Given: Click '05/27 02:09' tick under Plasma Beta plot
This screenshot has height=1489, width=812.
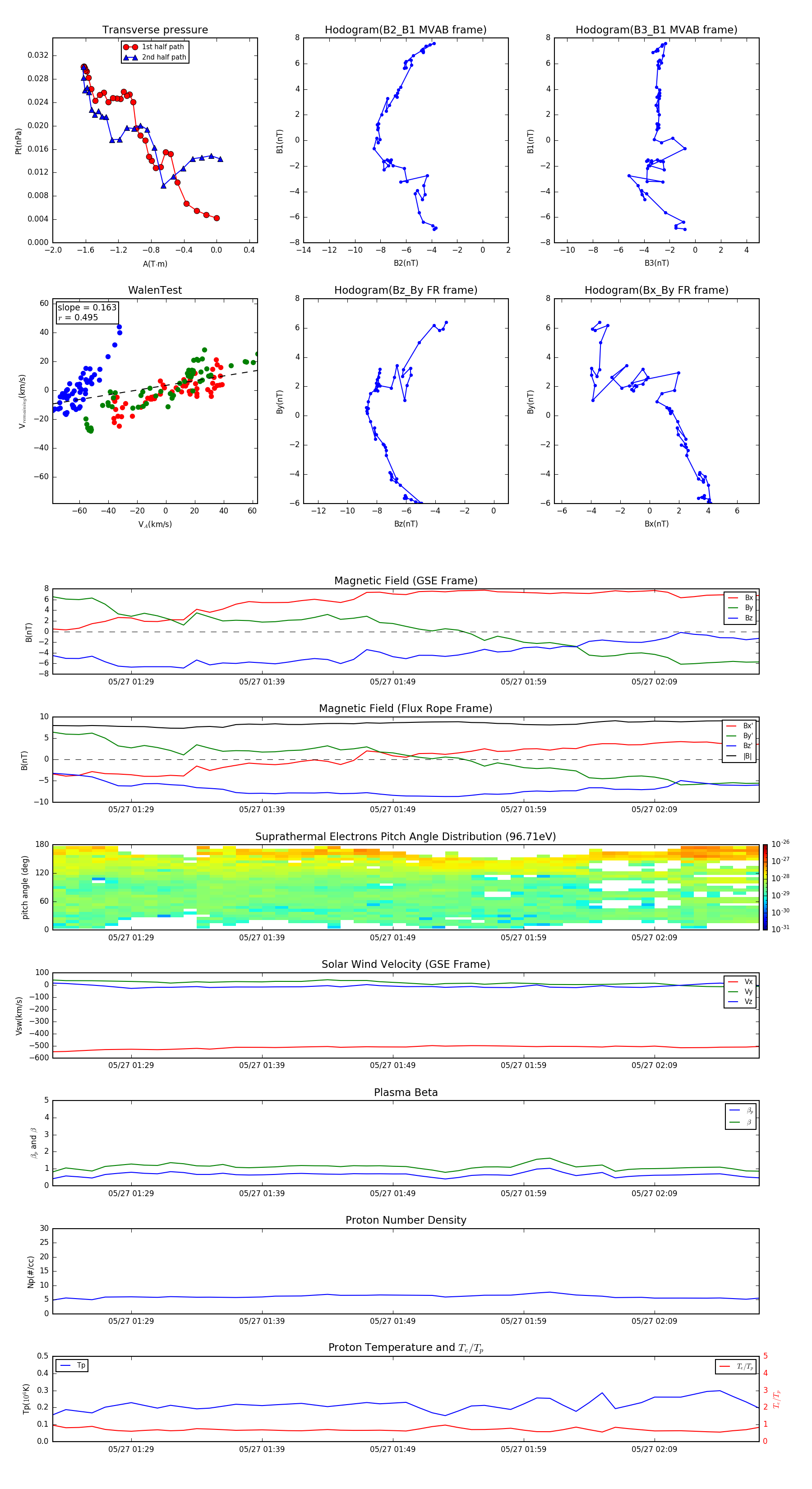Looking at the screenshot, I should (654, 1193).
